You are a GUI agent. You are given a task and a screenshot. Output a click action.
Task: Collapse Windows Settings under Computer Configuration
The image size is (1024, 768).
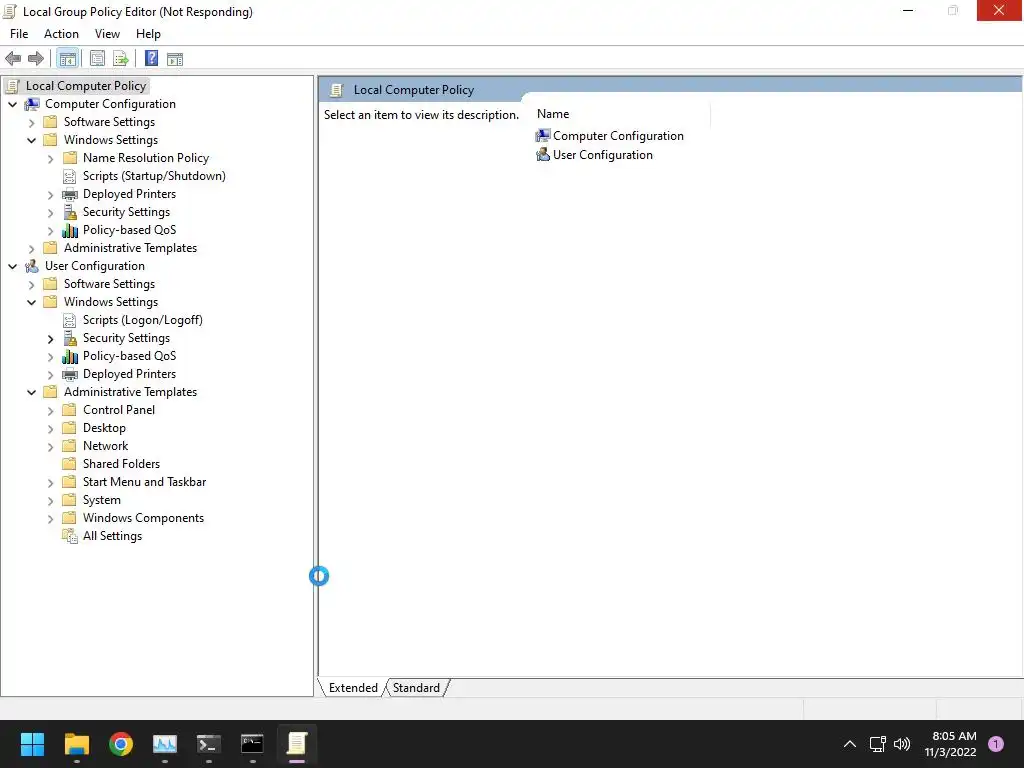click(31, 140)
